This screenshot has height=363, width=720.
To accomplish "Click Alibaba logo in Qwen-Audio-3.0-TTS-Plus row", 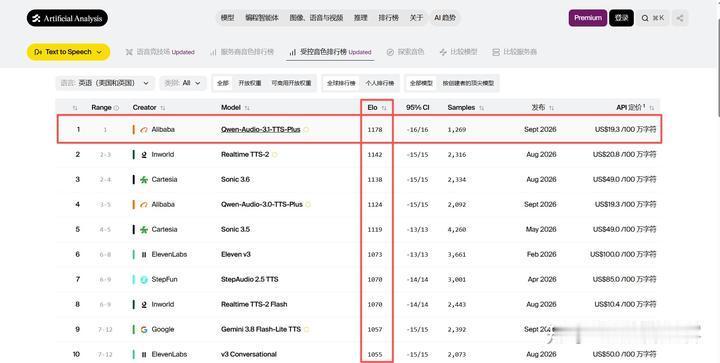I will pos(144,205).
